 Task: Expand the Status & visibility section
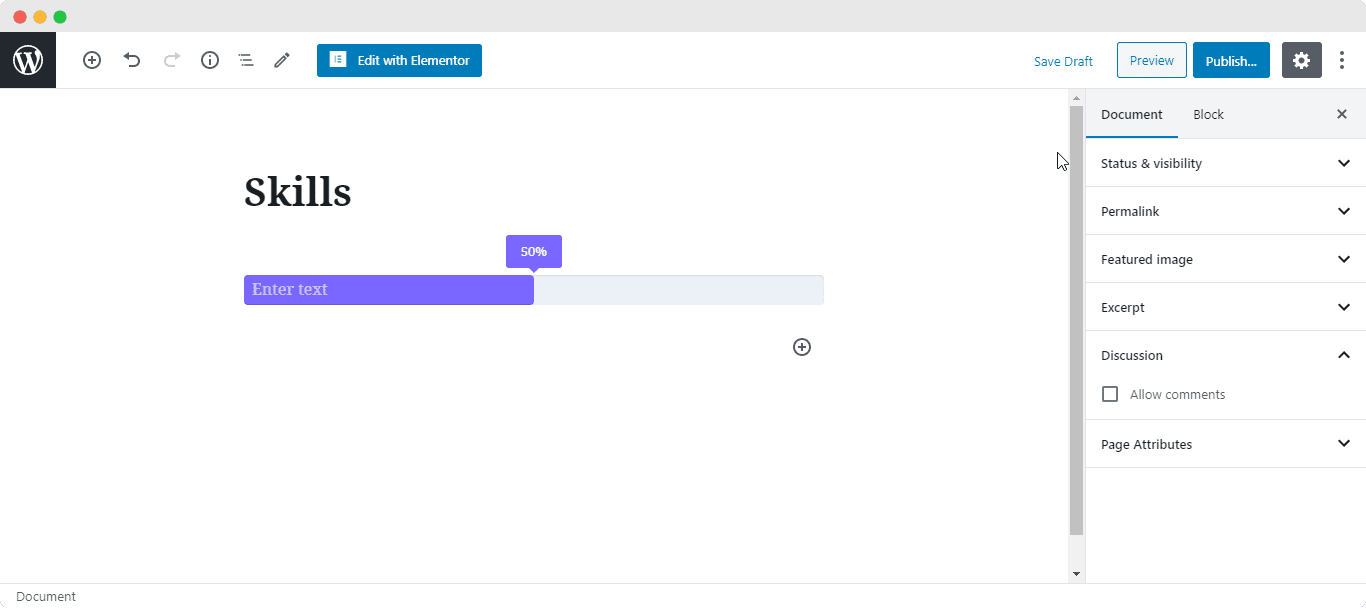tap(1224, 162)
